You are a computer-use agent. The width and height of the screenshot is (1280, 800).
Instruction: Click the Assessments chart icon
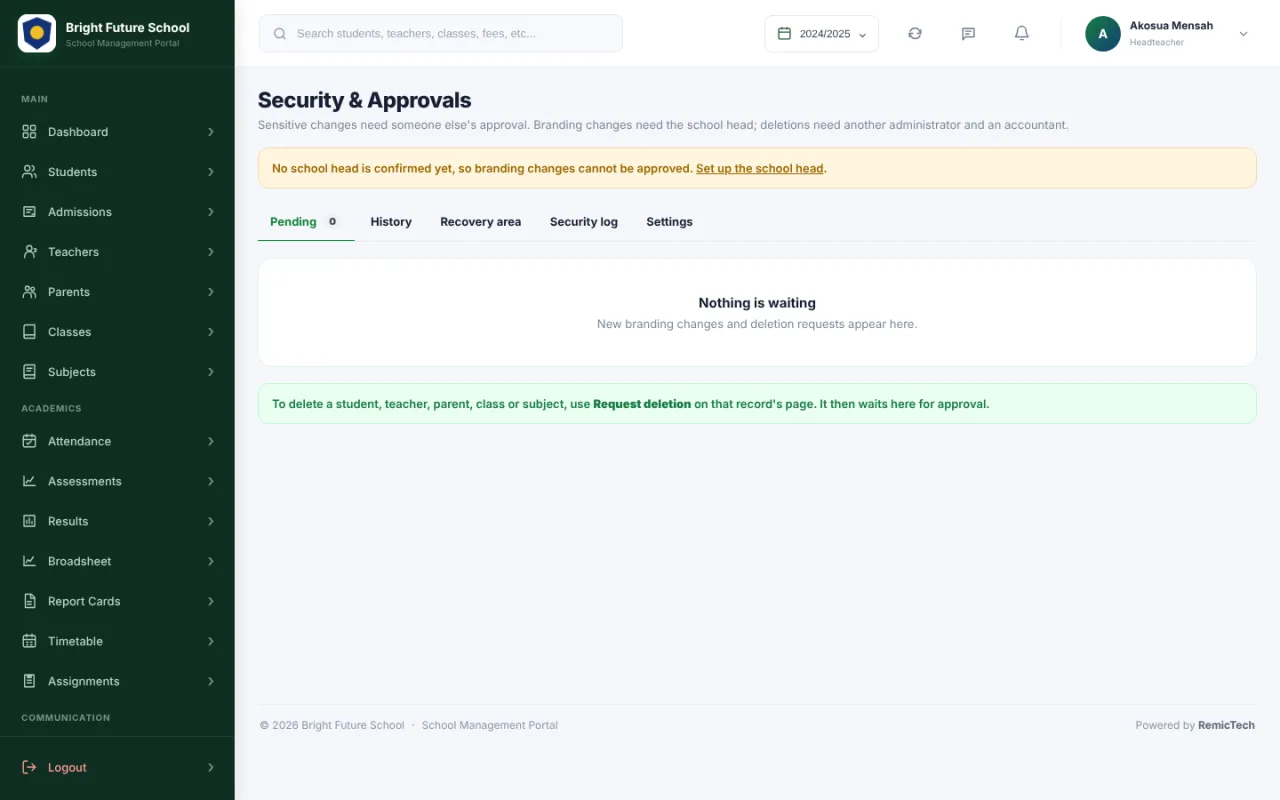pos(29,481)
